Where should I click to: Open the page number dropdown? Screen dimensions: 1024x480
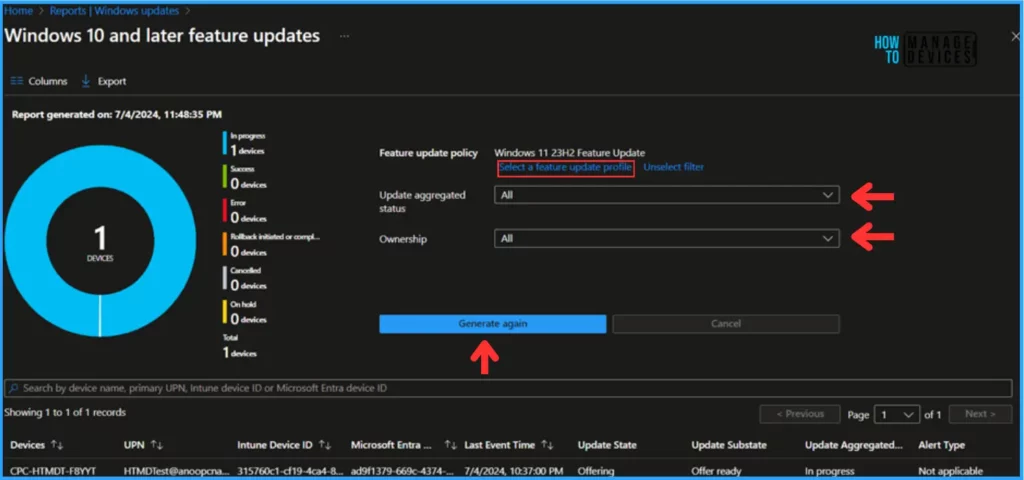897,415
